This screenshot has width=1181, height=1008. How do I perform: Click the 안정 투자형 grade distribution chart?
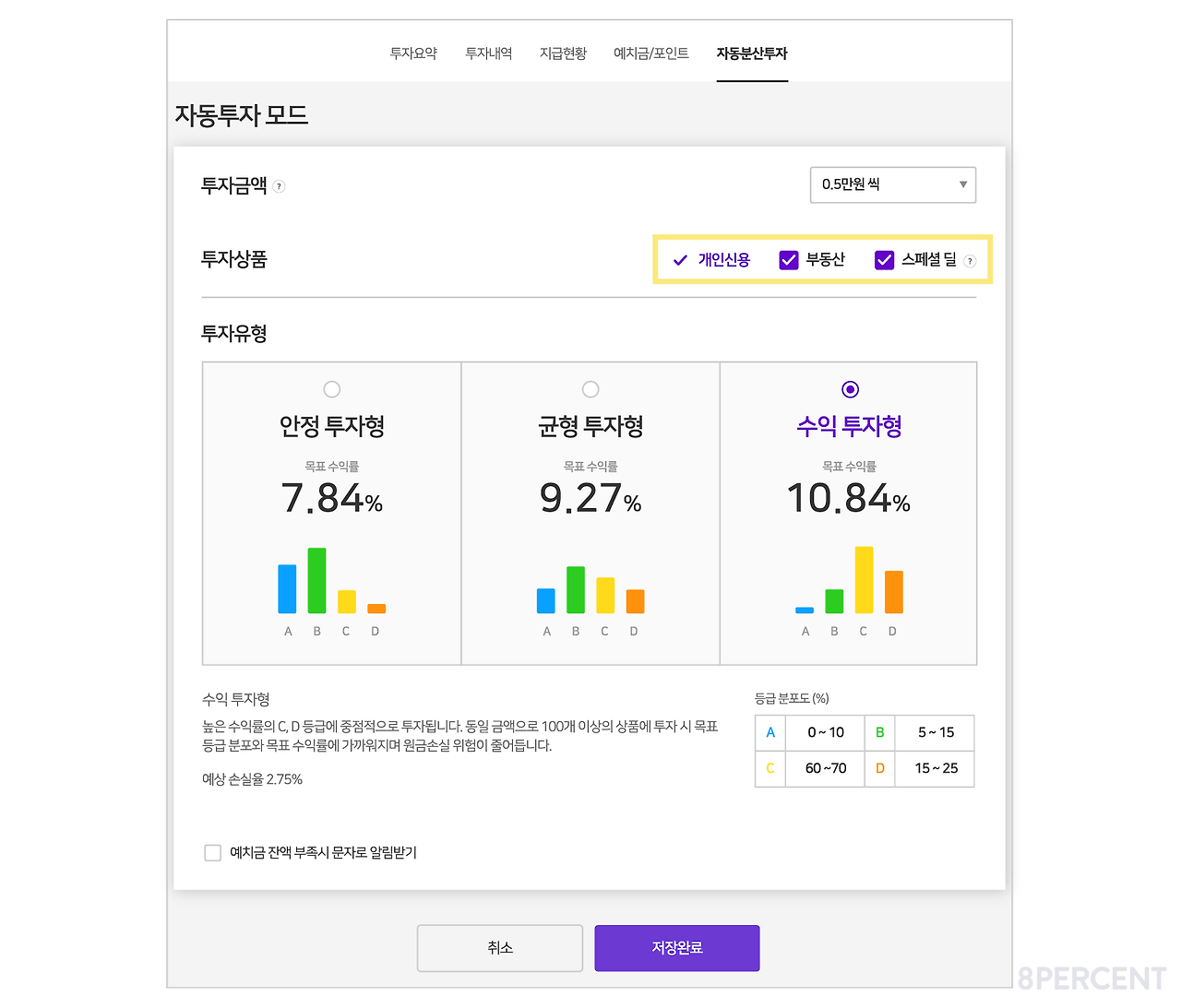tap(332, 591)
